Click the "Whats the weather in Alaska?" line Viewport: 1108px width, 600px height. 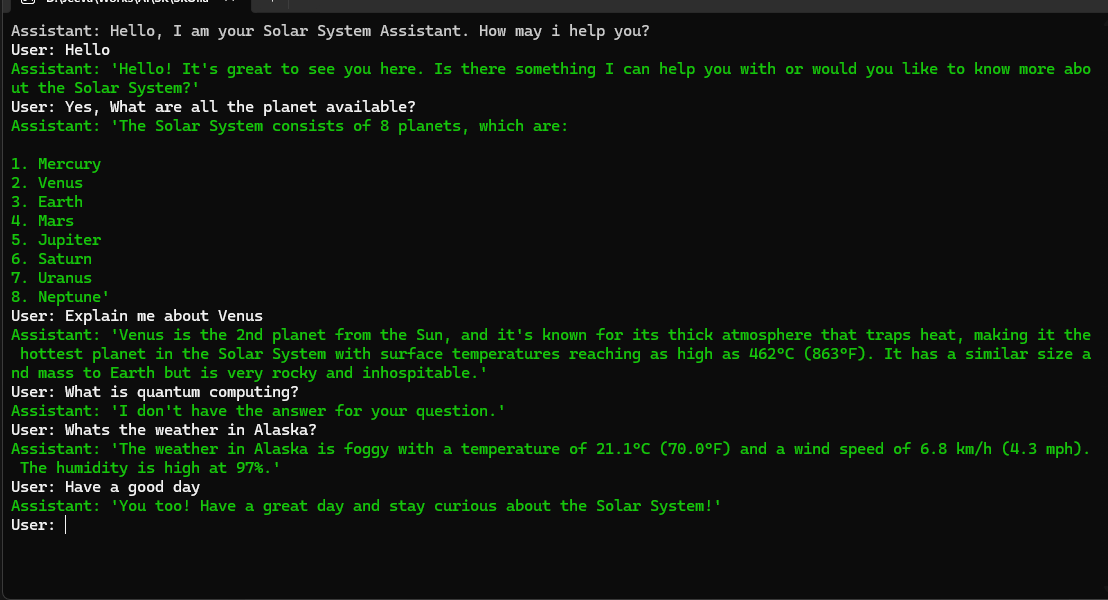[164, 430]
